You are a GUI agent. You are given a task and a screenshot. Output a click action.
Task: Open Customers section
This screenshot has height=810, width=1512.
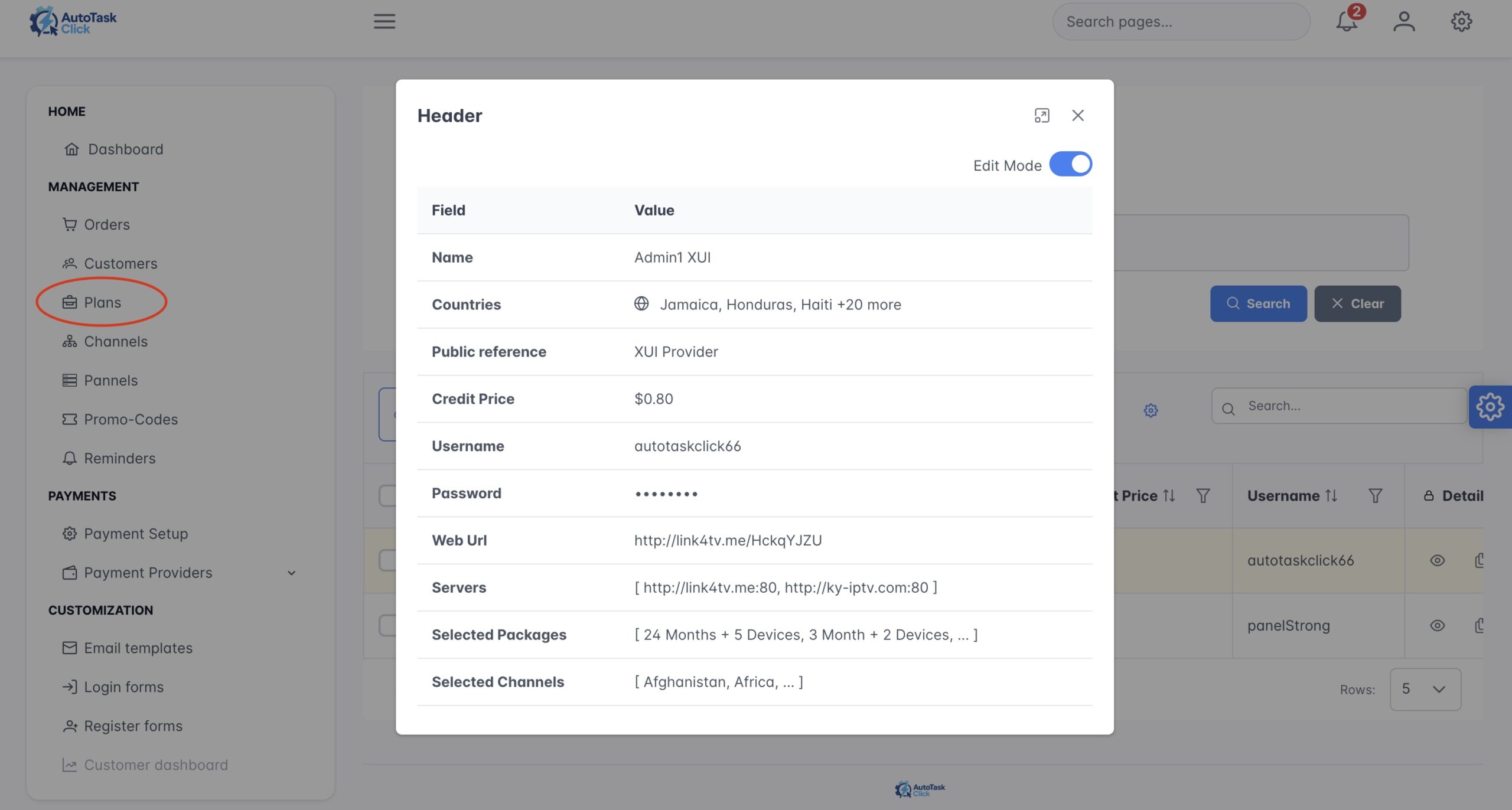pos(110,264)
